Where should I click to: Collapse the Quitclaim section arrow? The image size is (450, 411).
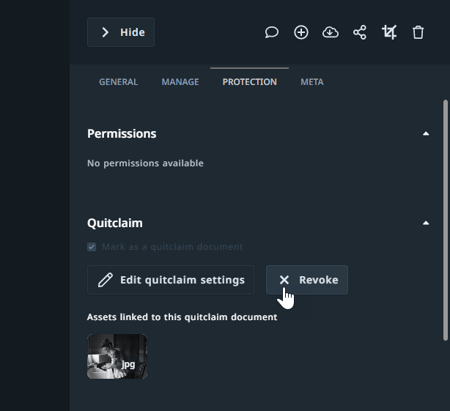tap(426, 223)
